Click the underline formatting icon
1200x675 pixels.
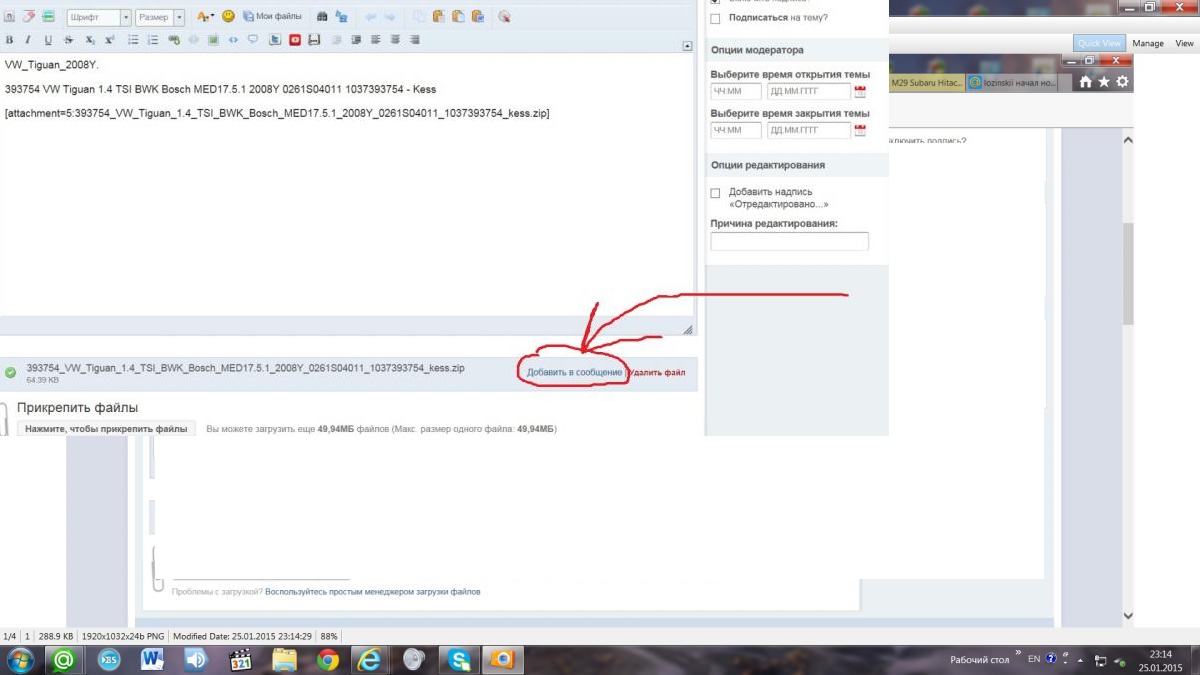click(48, 40)
